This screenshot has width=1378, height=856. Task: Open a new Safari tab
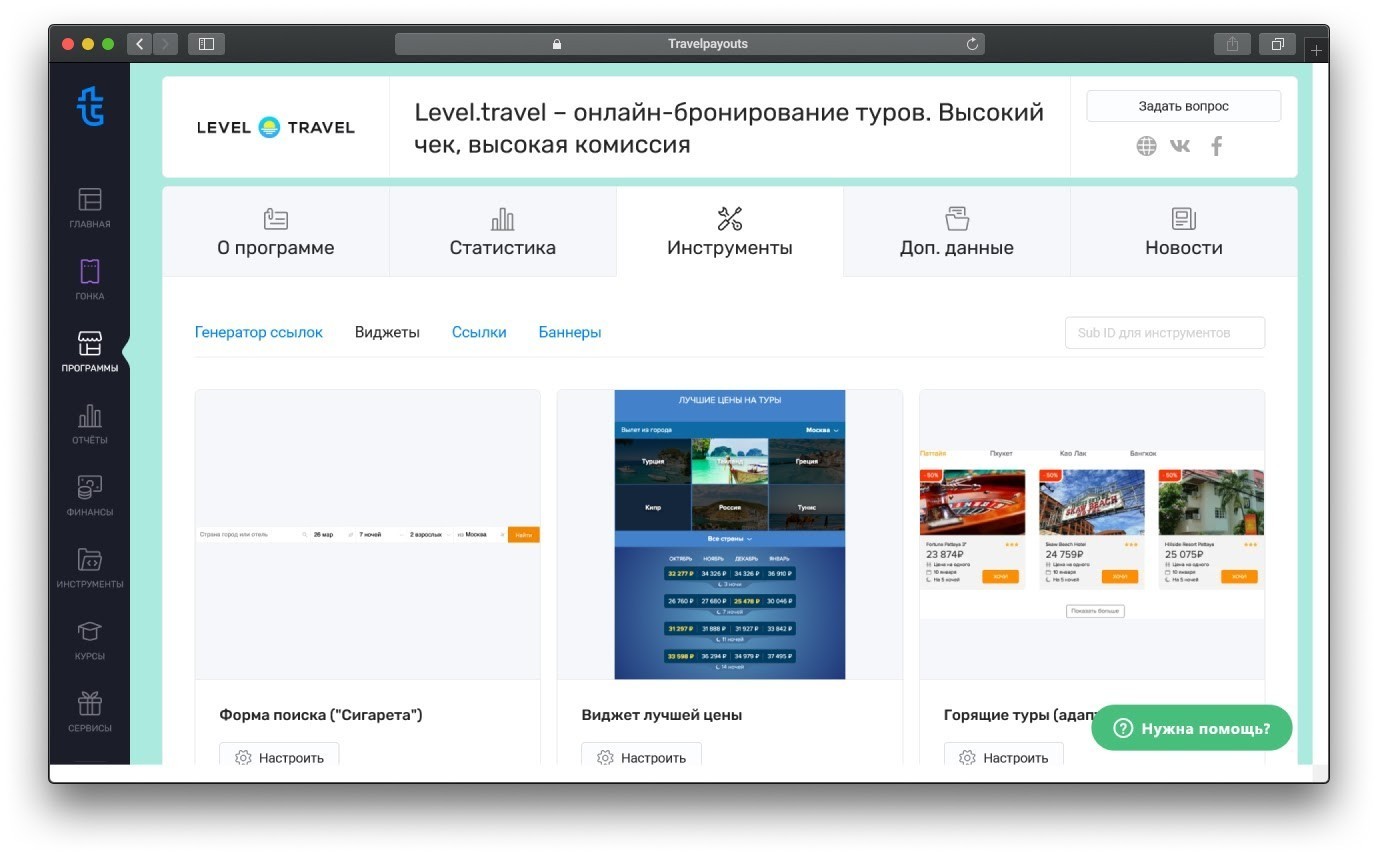pyautogui.click(x=1316, y=50)
